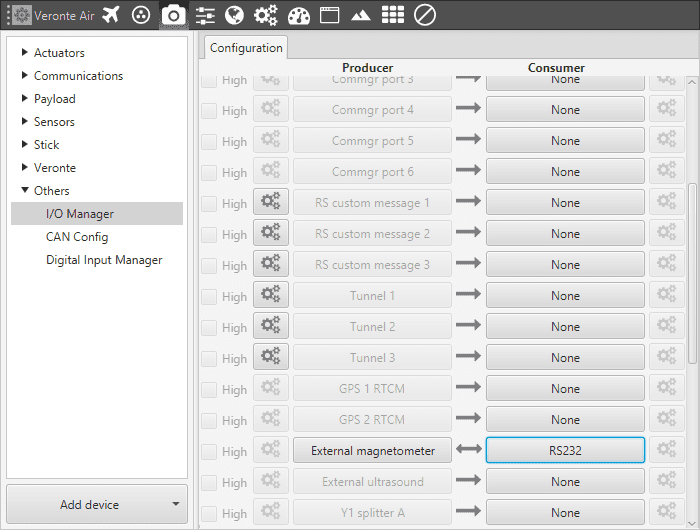Click the Y1 splitter A producer field
Image resolution: width=700 pixels, height=530 pixels.
pyautogui.click(x=372, y=512)
